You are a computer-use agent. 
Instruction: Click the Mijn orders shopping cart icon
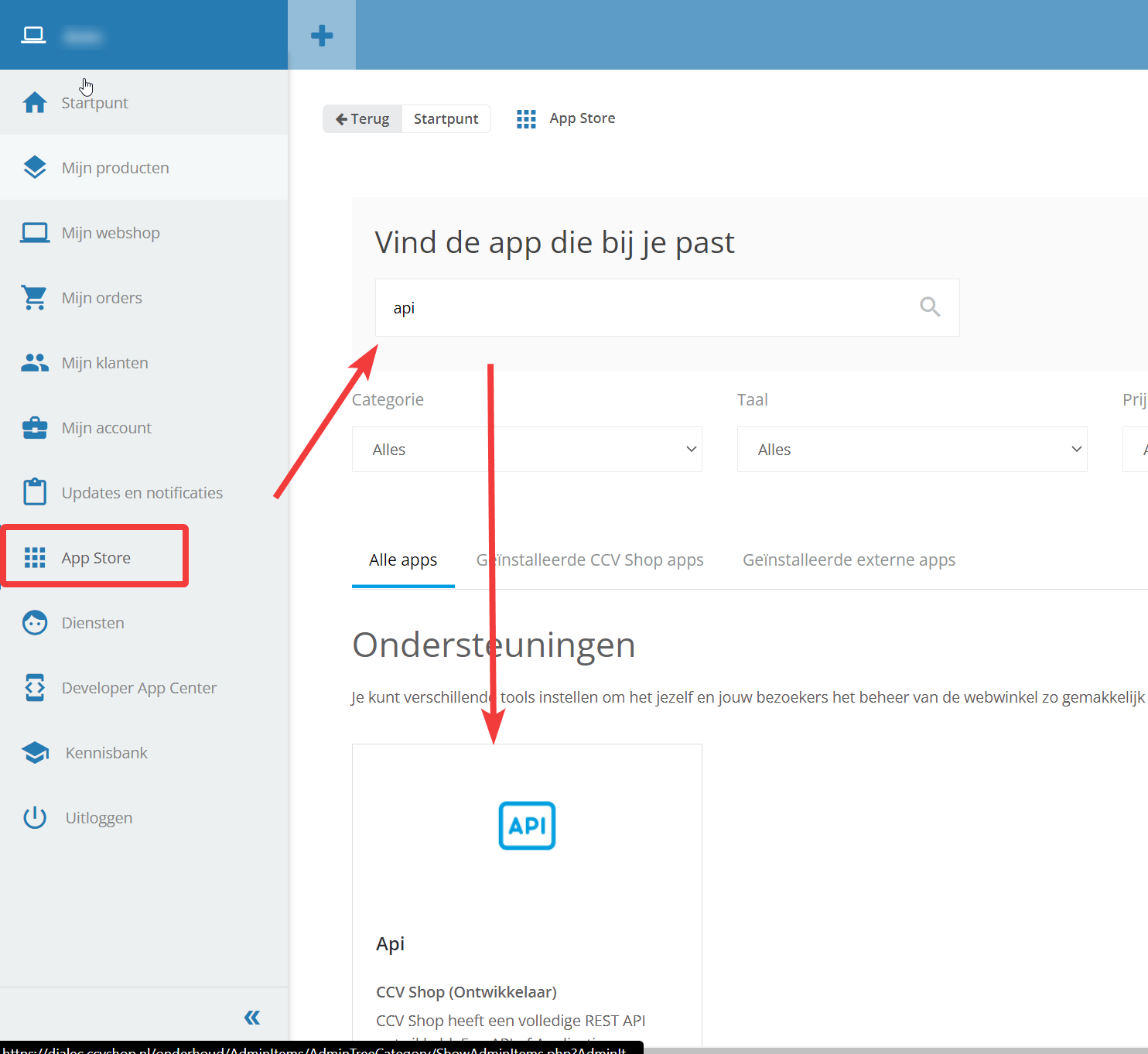pos(35,297)
